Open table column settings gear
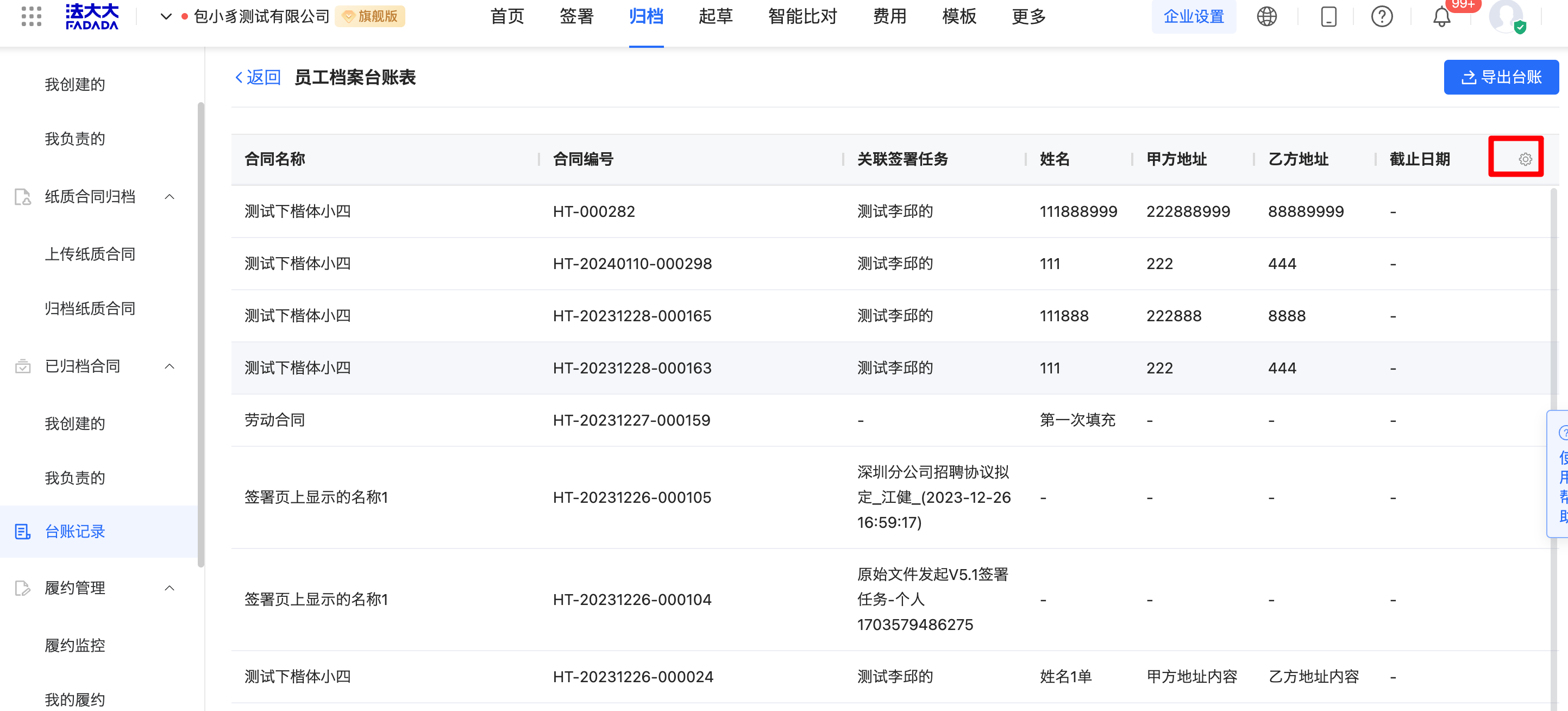1568x711 pixels. pyautogui.click(x=1525, y=159)
